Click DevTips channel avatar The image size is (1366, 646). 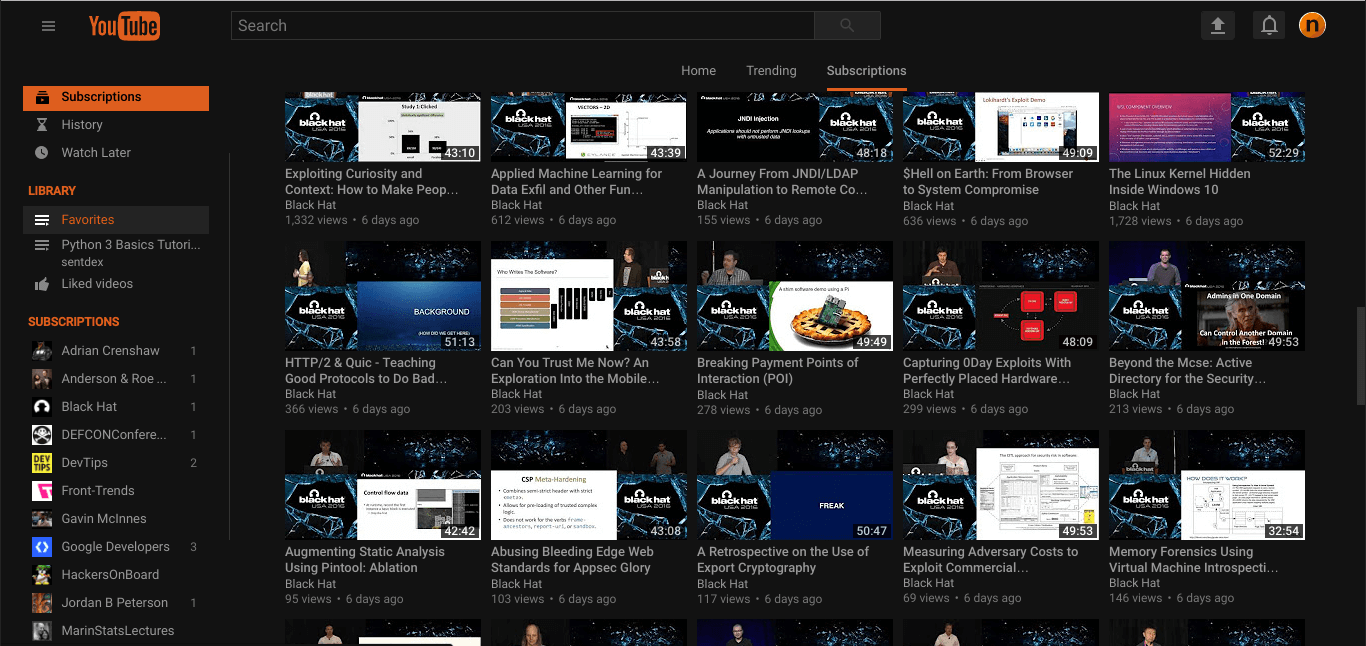(42, 463)
